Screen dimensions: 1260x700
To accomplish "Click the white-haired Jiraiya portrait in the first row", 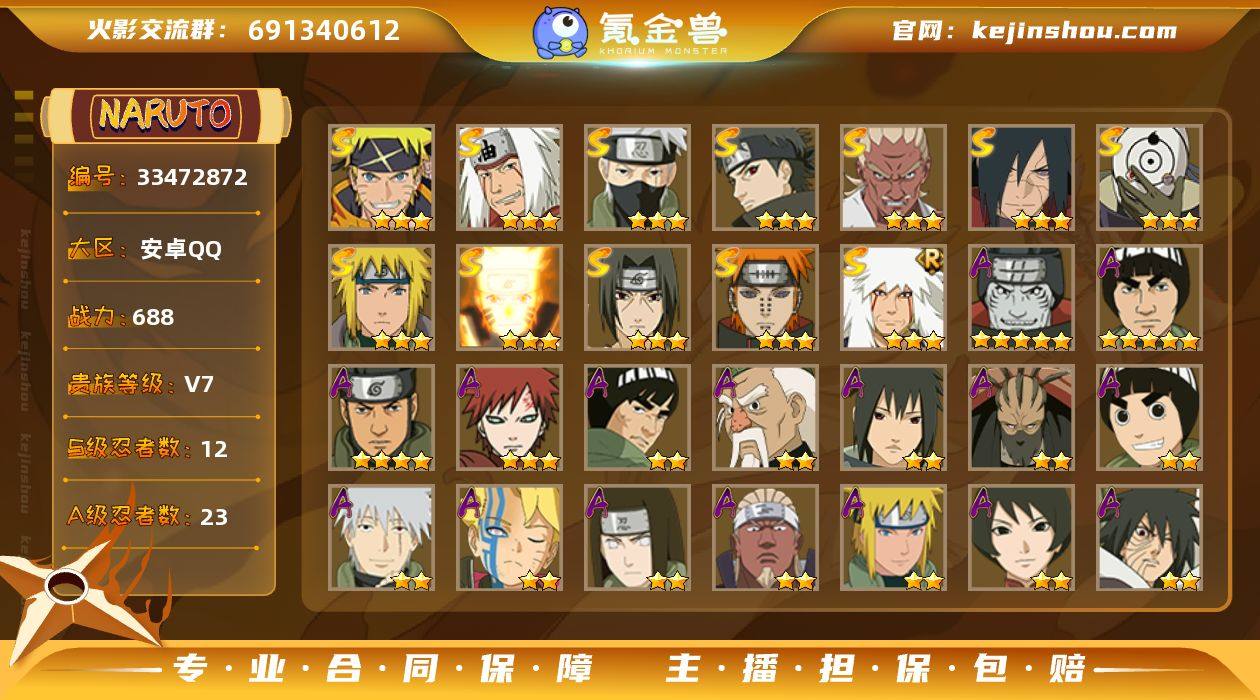I will [510, 178].
